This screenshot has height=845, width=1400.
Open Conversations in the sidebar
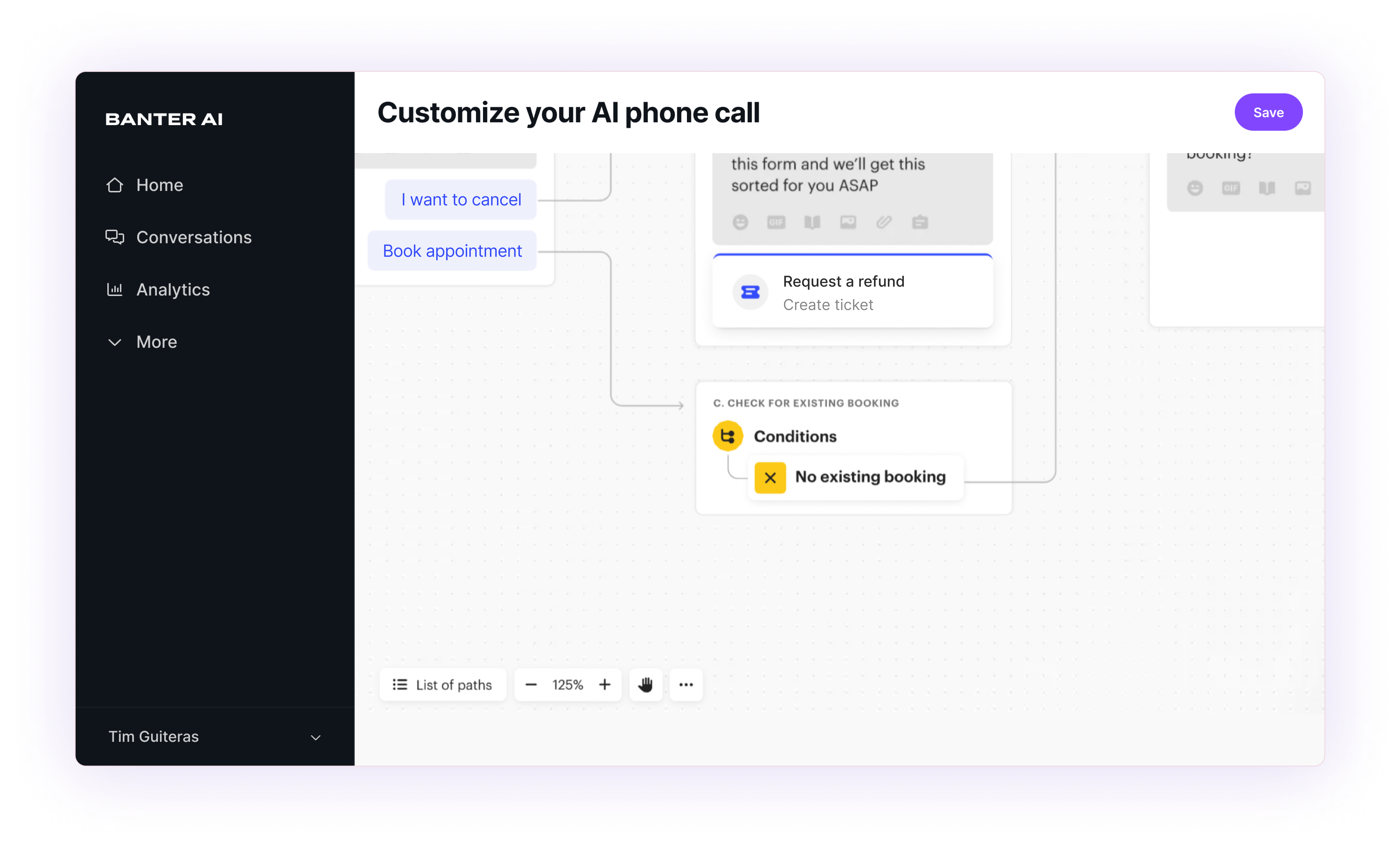(x=178, y=238)
